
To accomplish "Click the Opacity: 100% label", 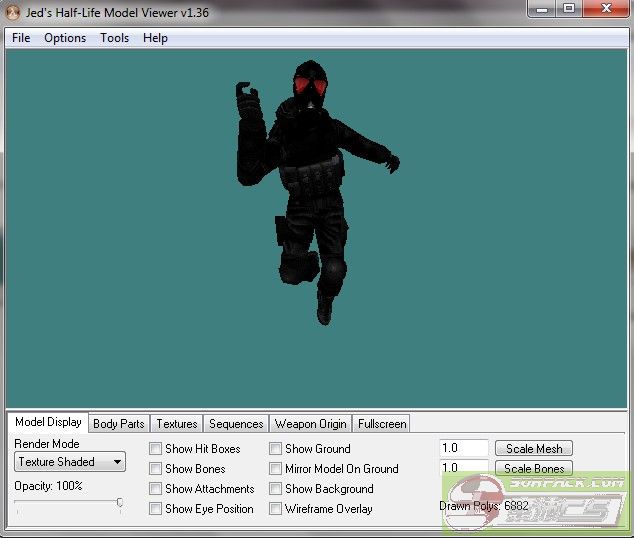I will pyautogui.click(x=48, y=486).
